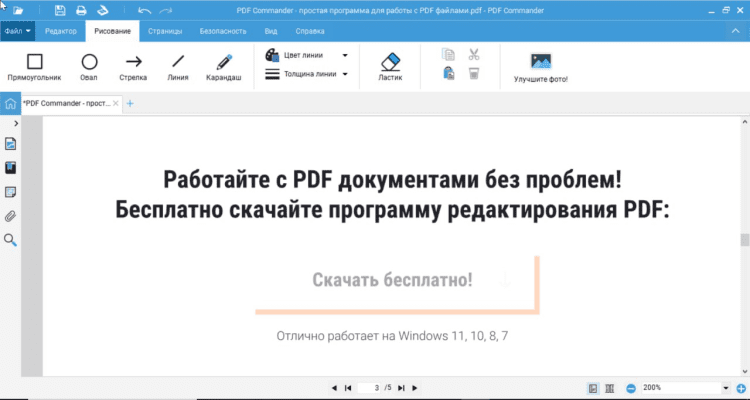Image resolution: width=750 pixels, height=400 pixels.
Task: Go to the home screen icon
Action: coord(10,103)
